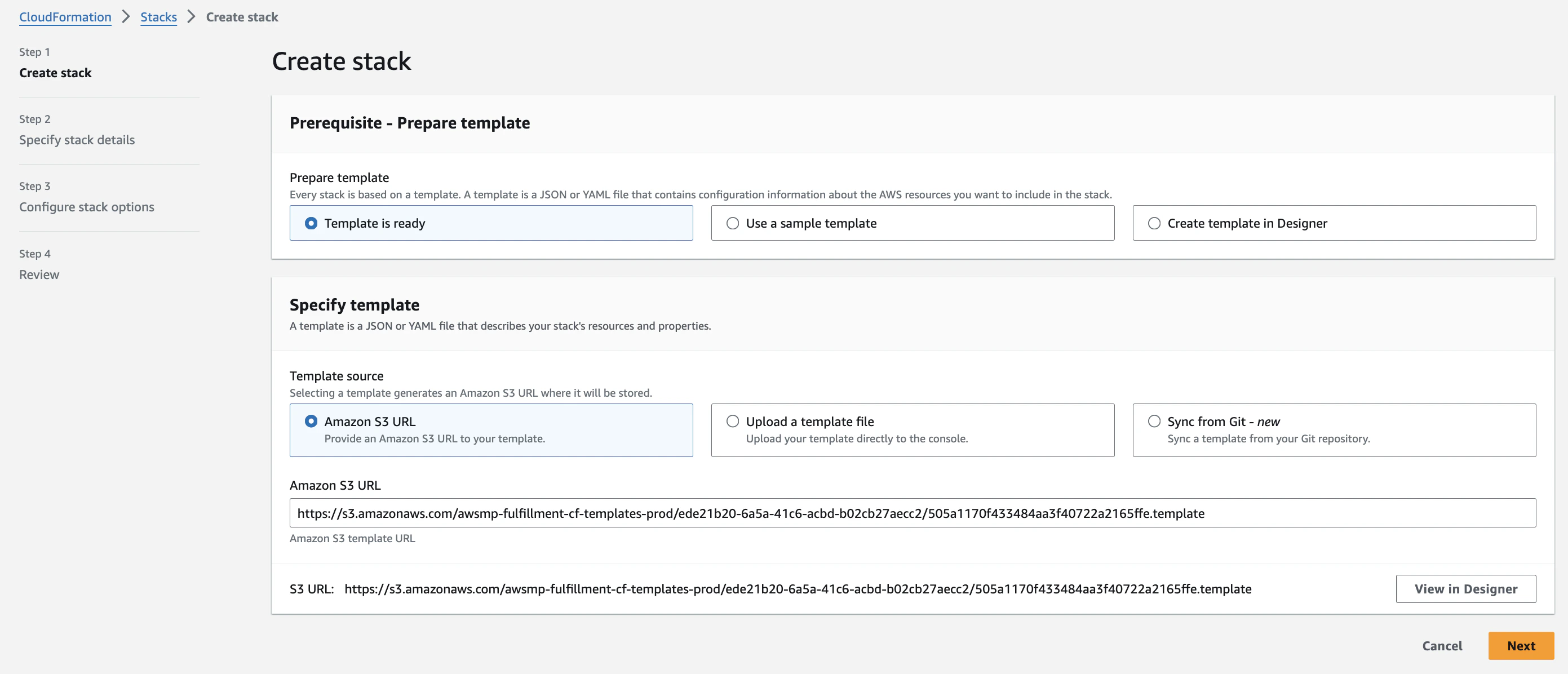Go to the Stacks breadcrumb link
The width and height of the screenshot is (1568, 674).
[158, 17]
